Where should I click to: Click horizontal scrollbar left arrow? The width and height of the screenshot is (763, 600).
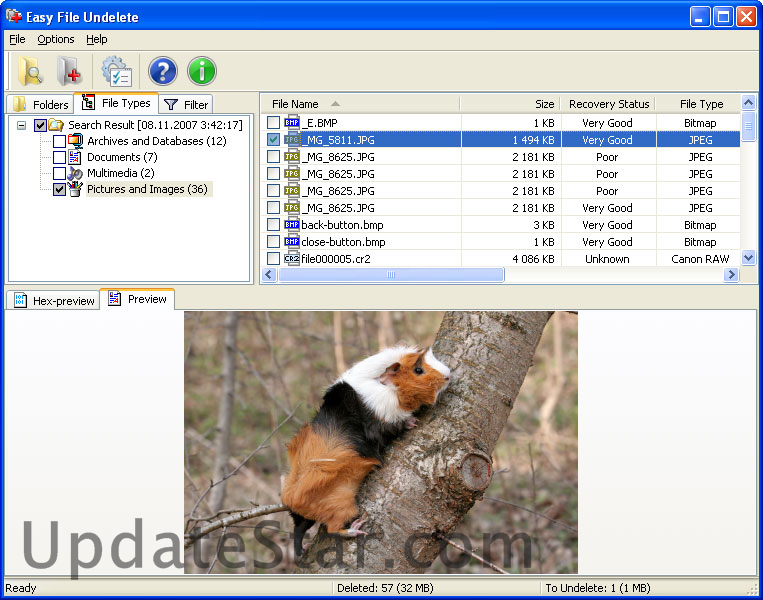pos(269,274)
